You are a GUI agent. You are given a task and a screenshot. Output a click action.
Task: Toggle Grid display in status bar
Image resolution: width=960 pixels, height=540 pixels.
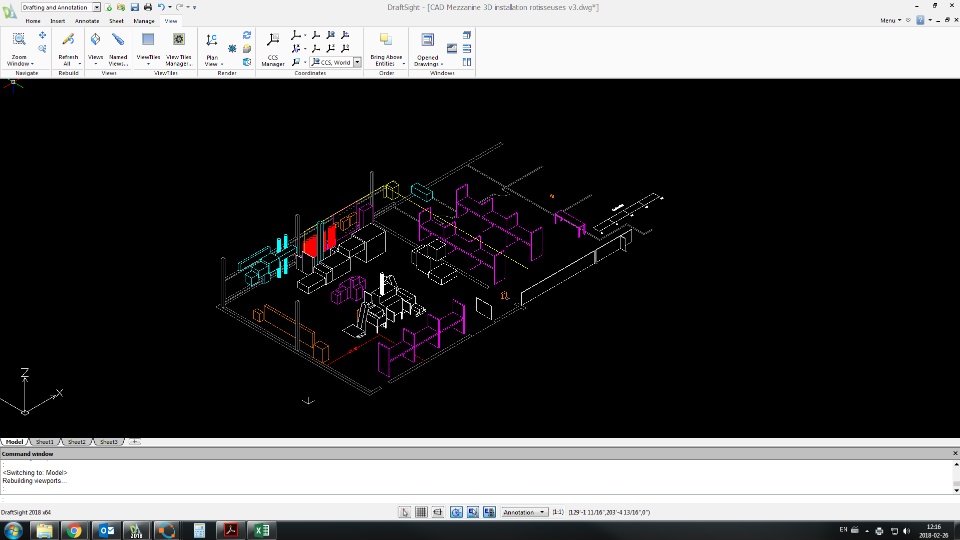point(421,512)
